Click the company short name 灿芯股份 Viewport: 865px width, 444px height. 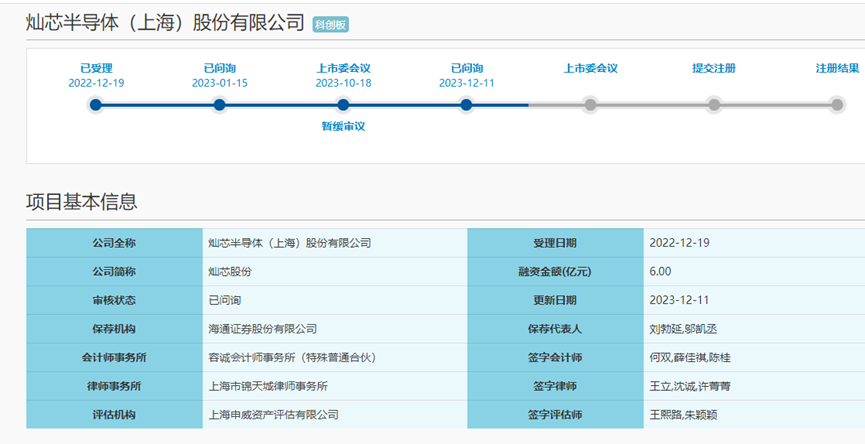pos(230,271)
